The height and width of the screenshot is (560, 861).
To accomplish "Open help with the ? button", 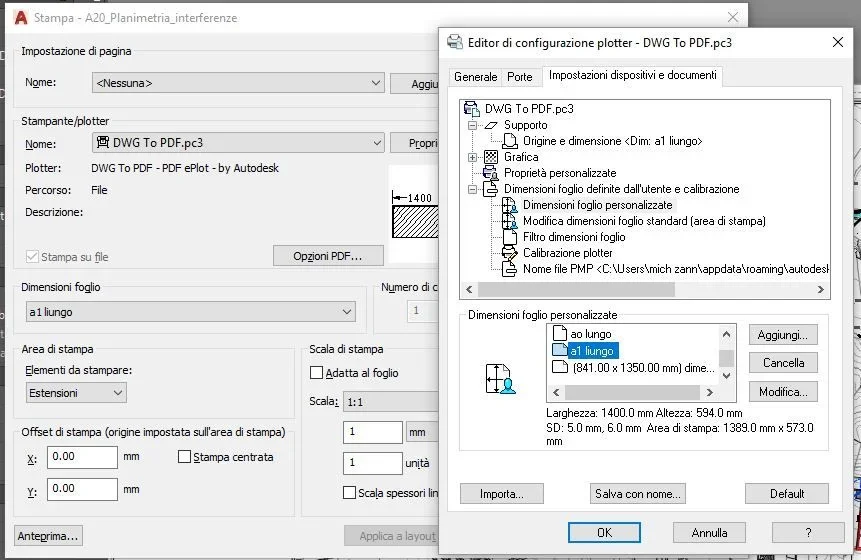I will [x=808, y=533].
